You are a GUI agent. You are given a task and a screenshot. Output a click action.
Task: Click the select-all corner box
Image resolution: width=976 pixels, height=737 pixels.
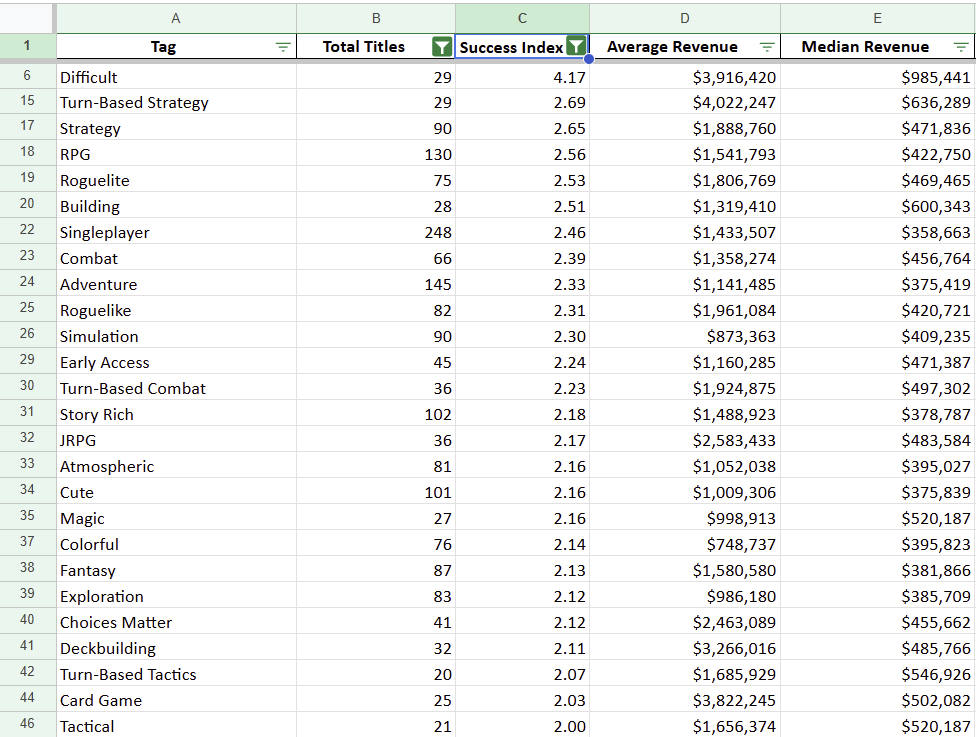(27, 18)
